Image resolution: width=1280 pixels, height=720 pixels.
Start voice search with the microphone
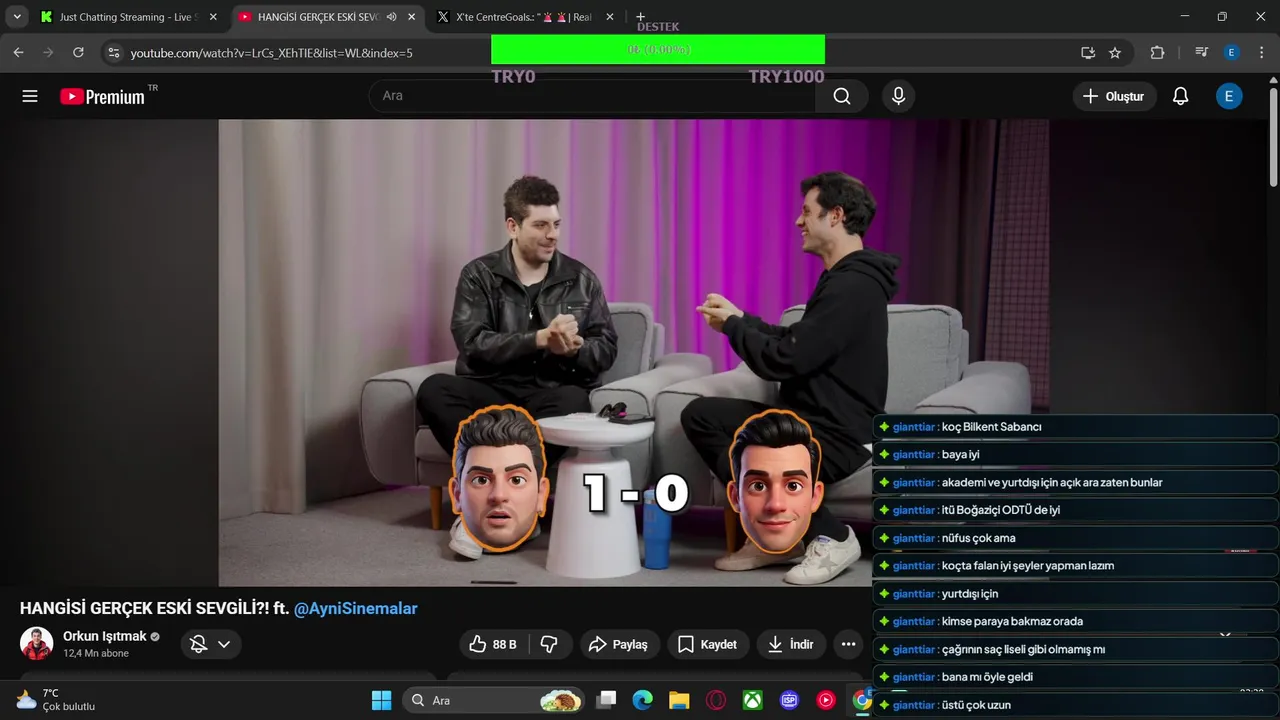point(898,96)
